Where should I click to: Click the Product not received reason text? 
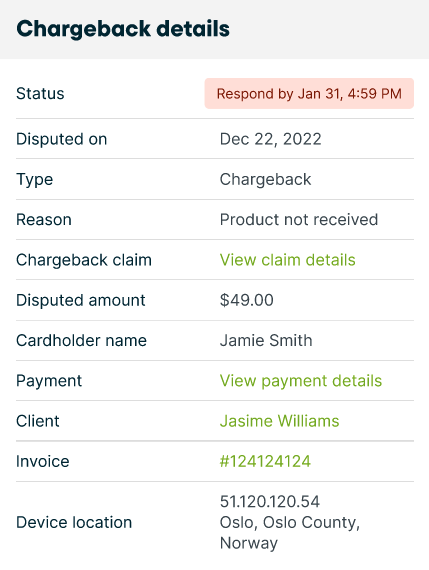[299, 220]
